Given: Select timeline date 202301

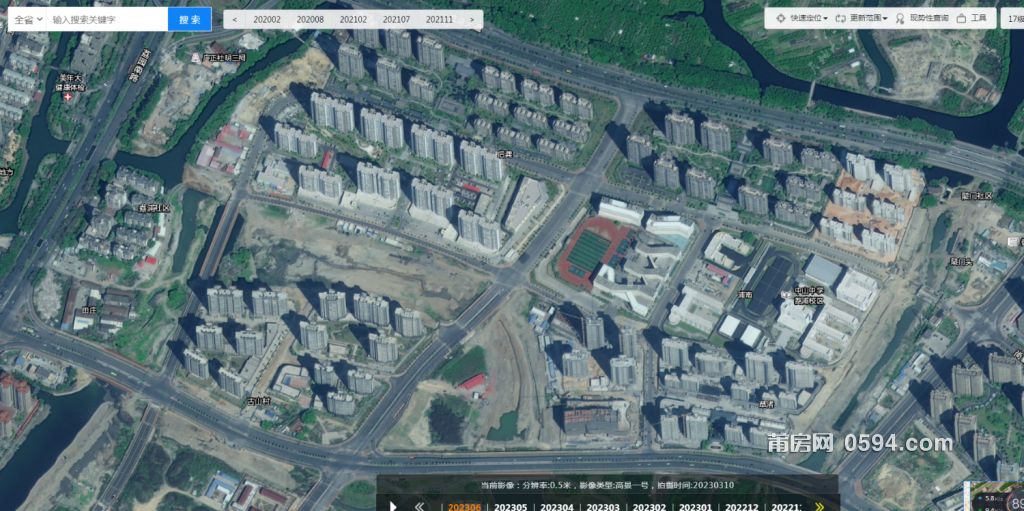Looking at the screenshot, I should pos(696,507).
